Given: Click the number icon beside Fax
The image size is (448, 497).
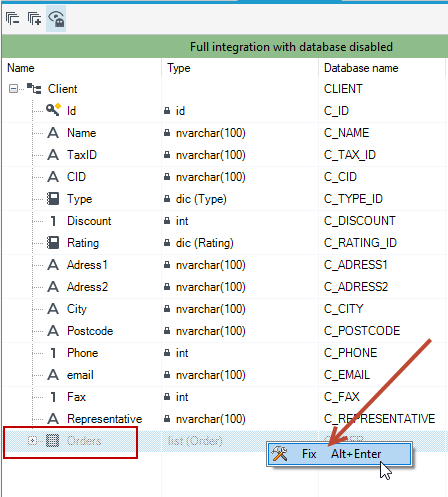Looking at the screenshot, I should point(53,397).
